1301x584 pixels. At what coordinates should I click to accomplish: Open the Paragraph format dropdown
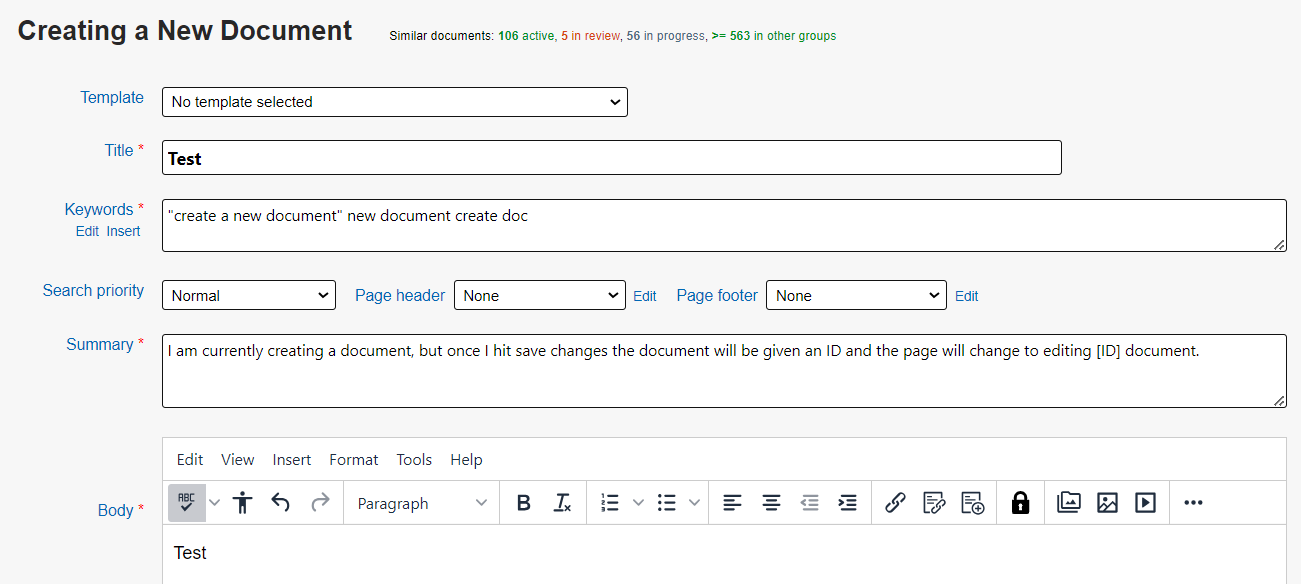(422, 503)
